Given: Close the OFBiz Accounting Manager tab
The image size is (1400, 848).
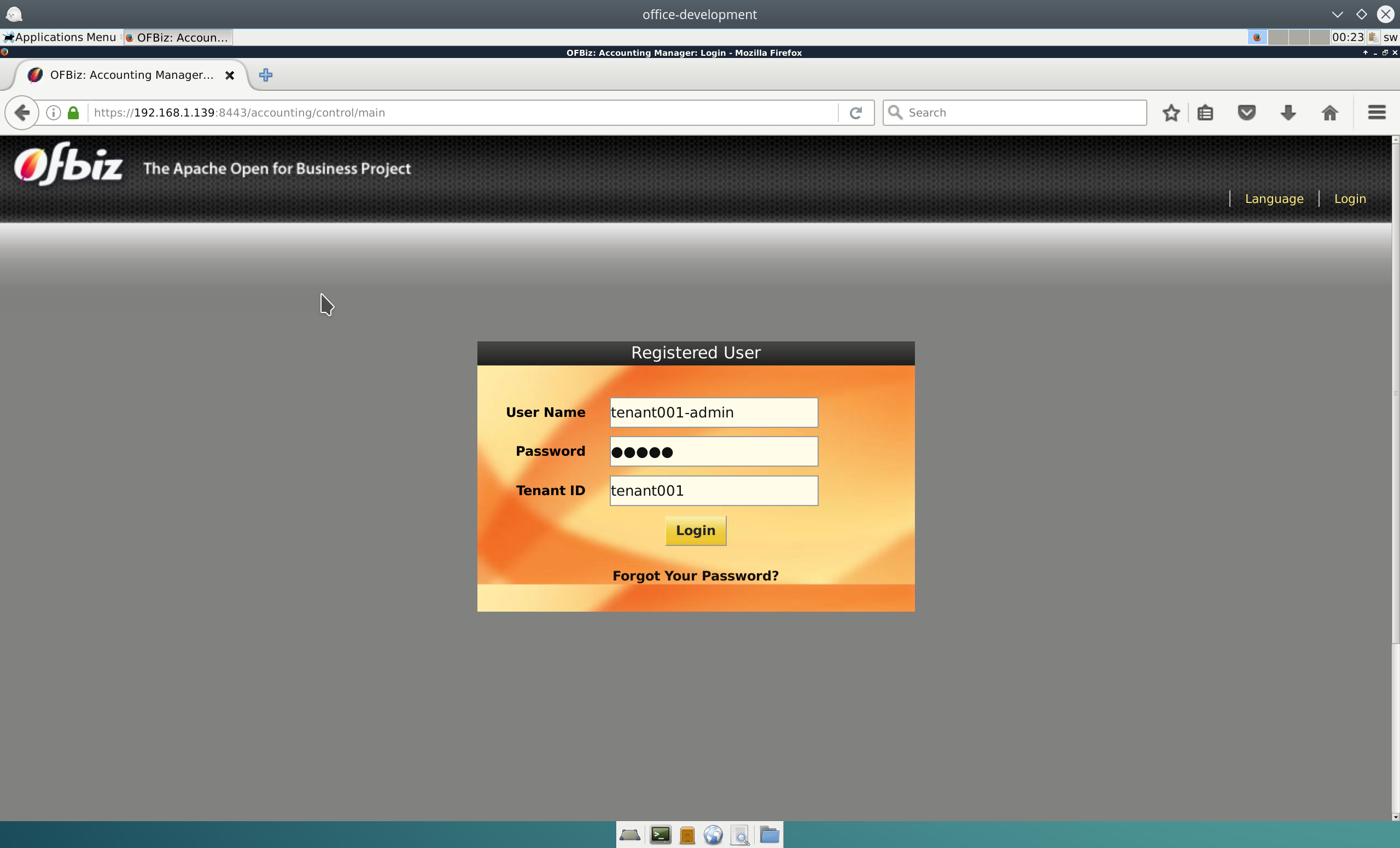Looking at the screenshot, I should click(230, 75).
